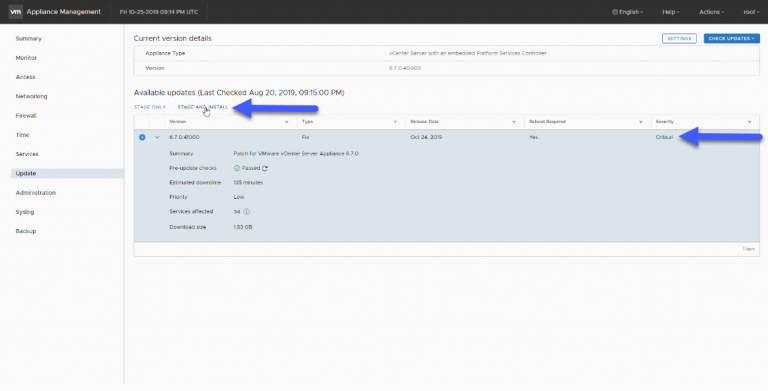
Task: Click the VMware vm logo icon
Action: pyautogui.click(x=16, y=12)
